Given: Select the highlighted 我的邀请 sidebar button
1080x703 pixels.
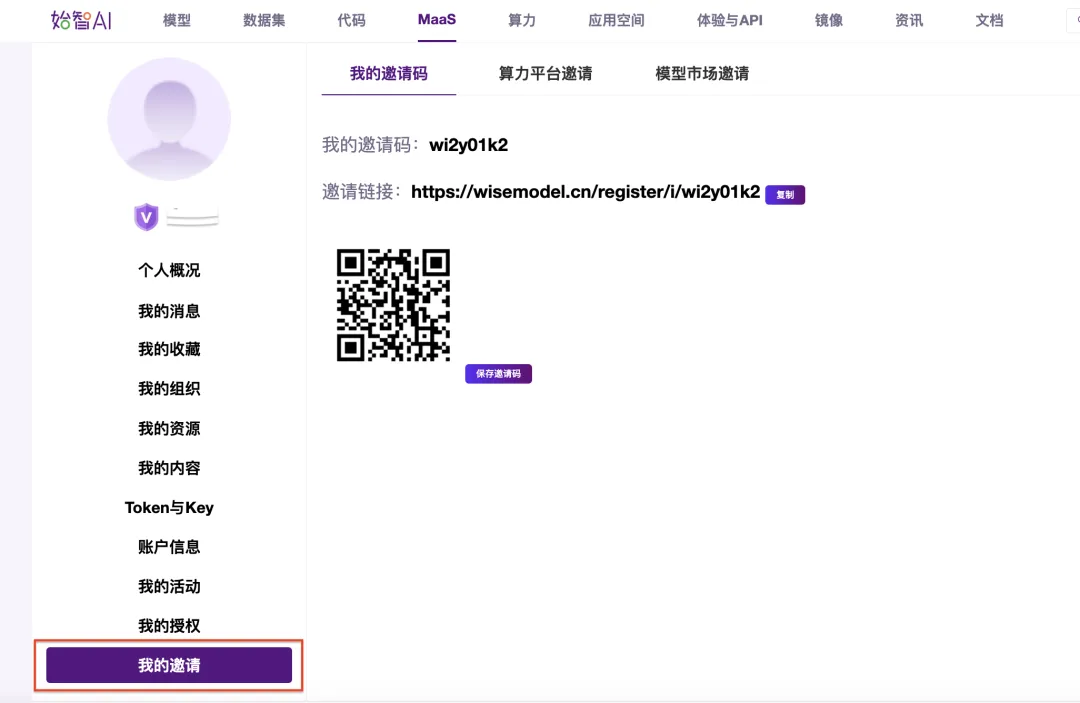Looking at the screenshot, I should click(x=169, y=665).
